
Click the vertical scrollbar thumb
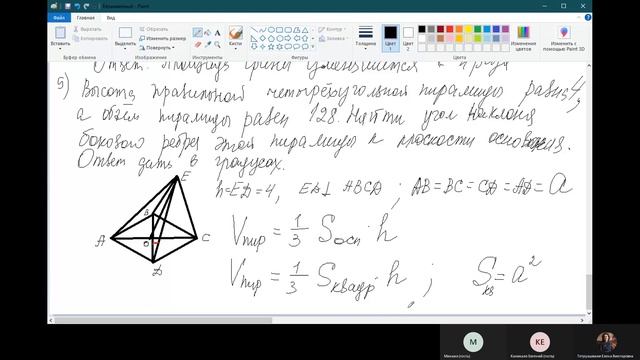pyautogui.click(x=589, y=291)
